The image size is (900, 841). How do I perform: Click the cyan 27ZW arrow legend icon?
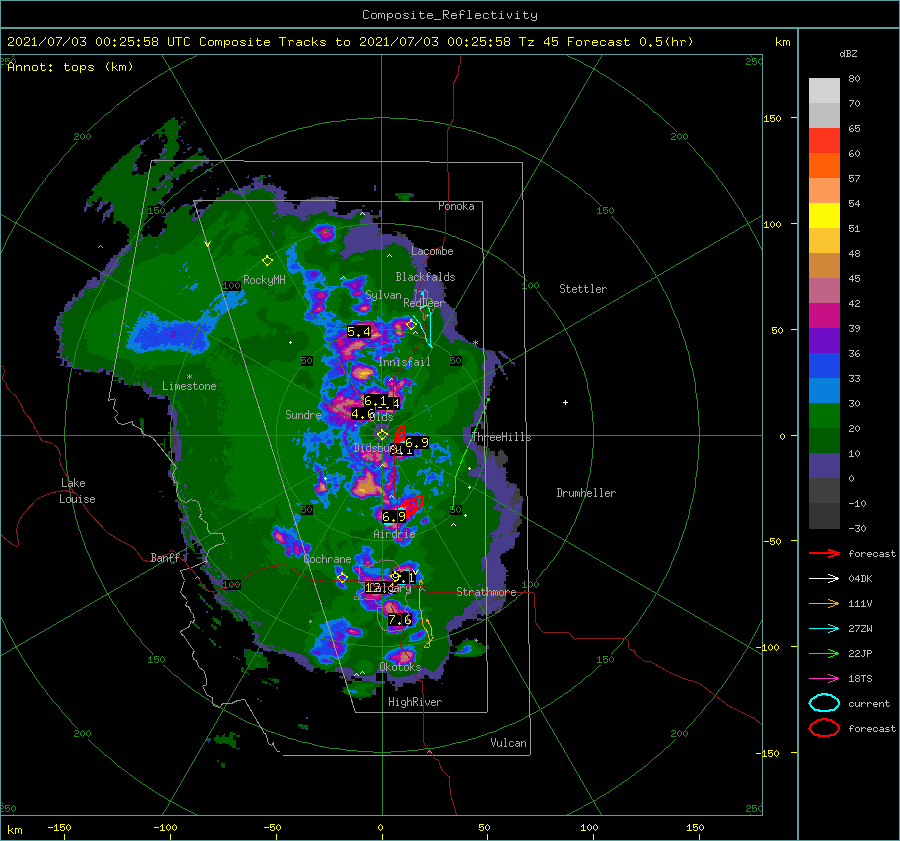pos(824,629)
